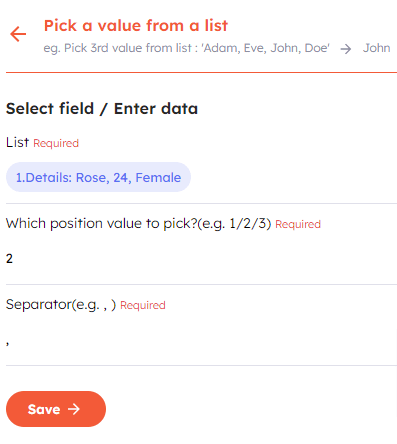Click the arrow icon inside Save button
The width and height of the screenshot is (397, 444).
(74, 409)
